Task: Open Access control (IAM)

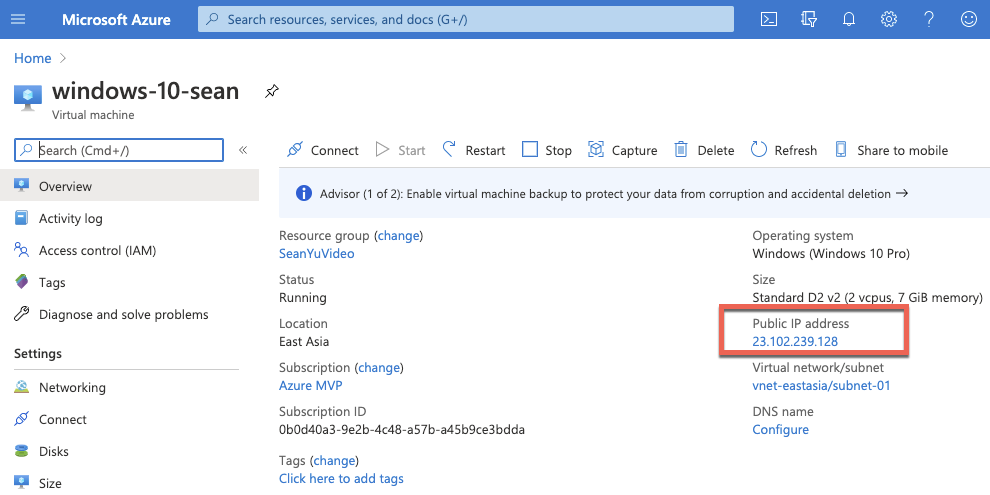Action: tap(97, 250)
